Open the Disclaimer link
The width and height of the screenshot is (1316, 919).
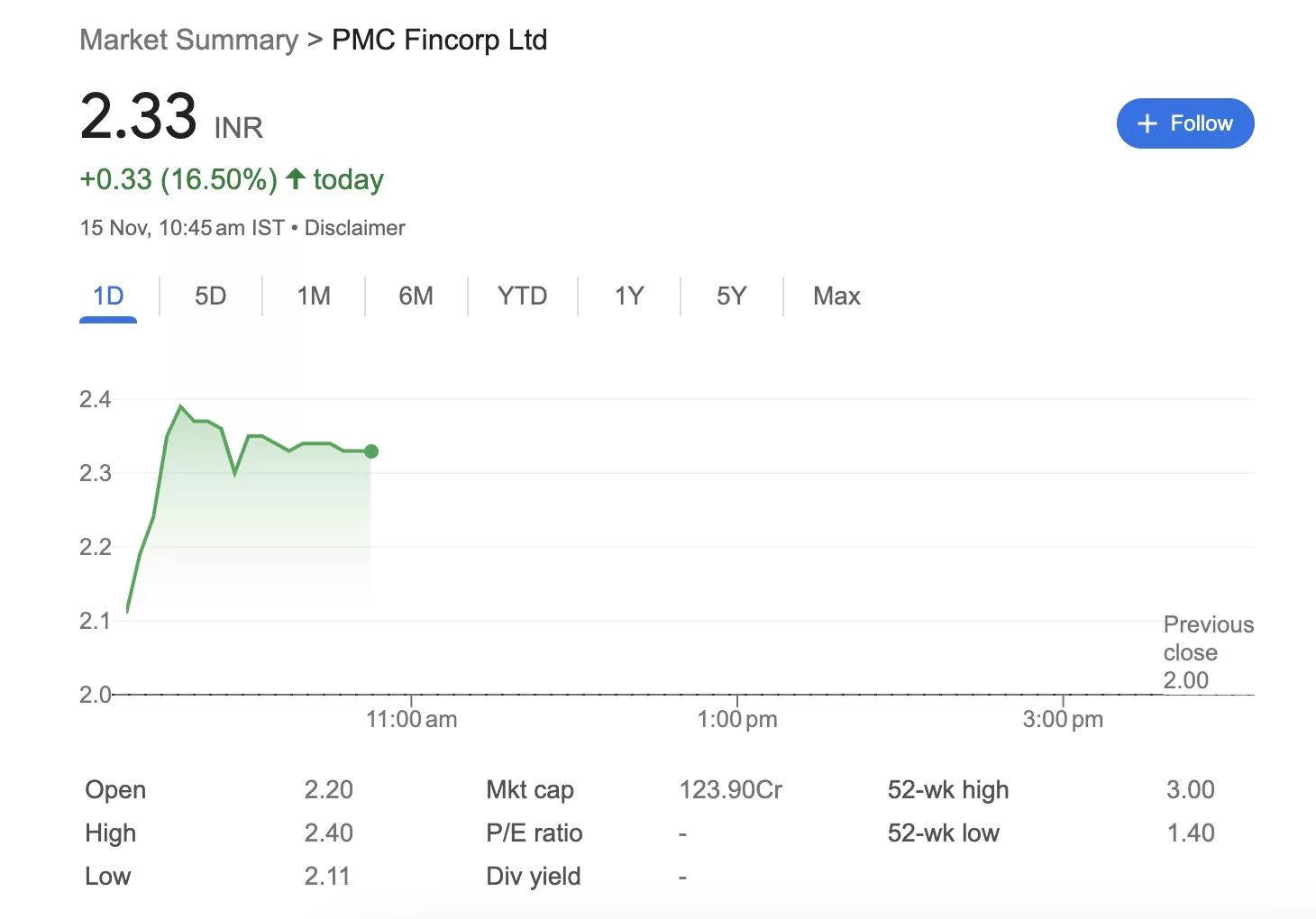tap(354, 228)
